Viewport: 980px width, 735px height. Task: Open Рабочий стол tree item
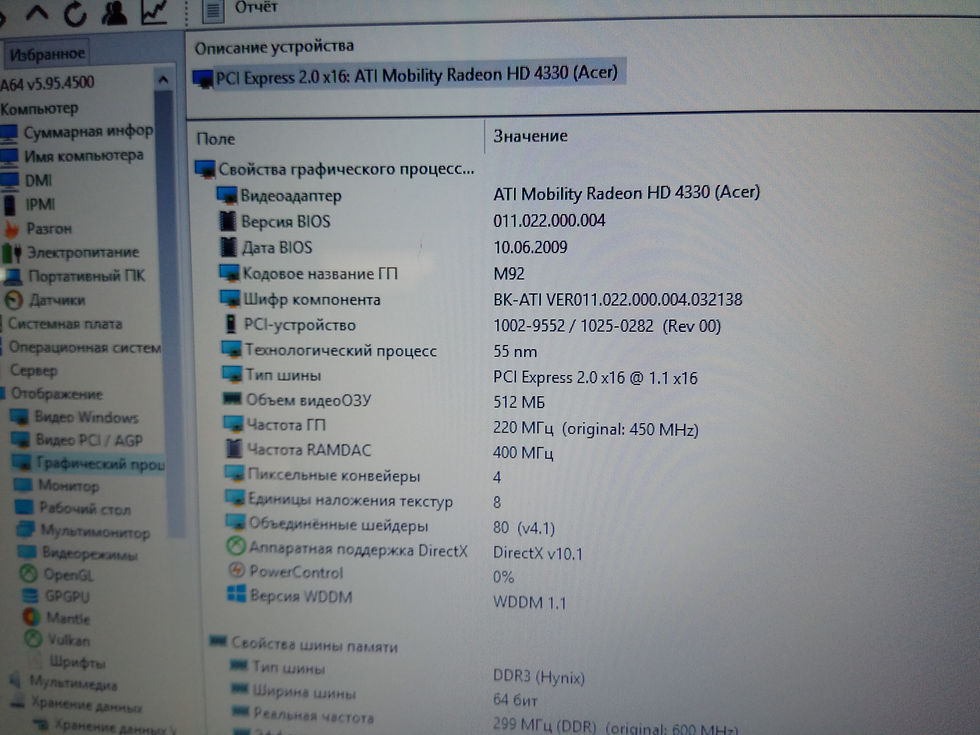72,508
